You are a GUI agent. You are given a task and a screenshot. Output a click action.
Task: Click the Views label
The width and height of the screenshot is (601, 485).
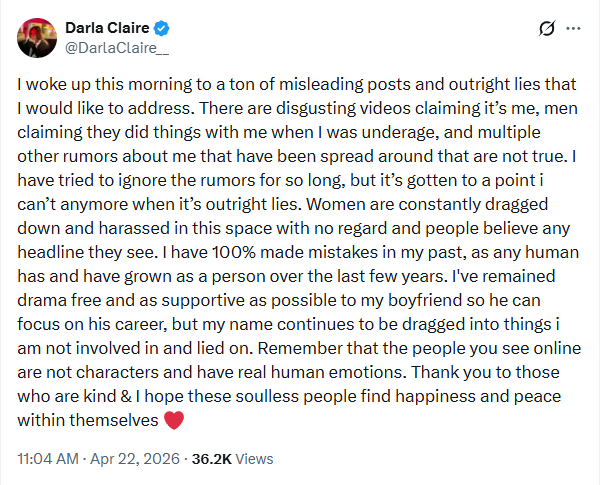coord(254,459)
